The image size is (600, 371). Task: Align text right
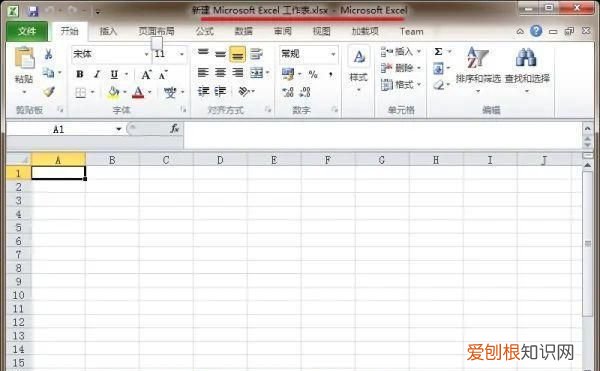point(238,72)
